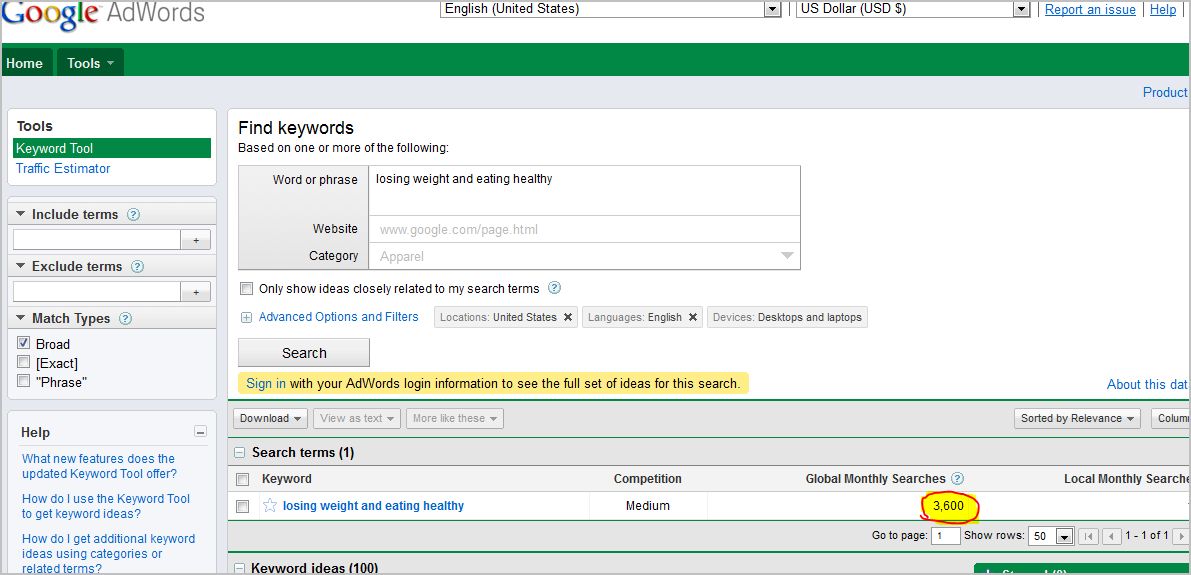Remove the Languages: English filter

pos(692,317)
